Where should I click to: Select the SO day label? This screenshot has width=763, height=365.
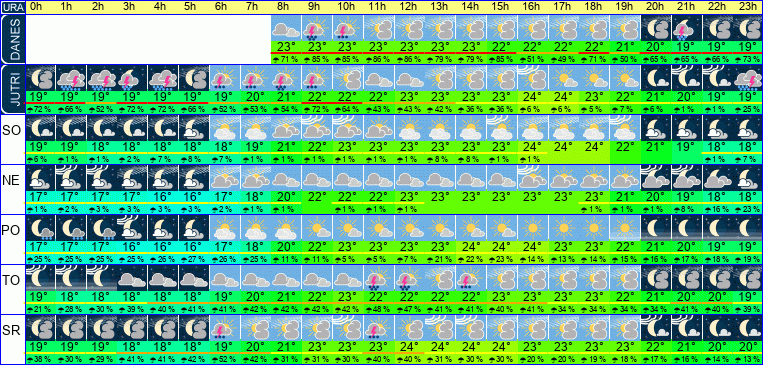(x=12, y=130)
